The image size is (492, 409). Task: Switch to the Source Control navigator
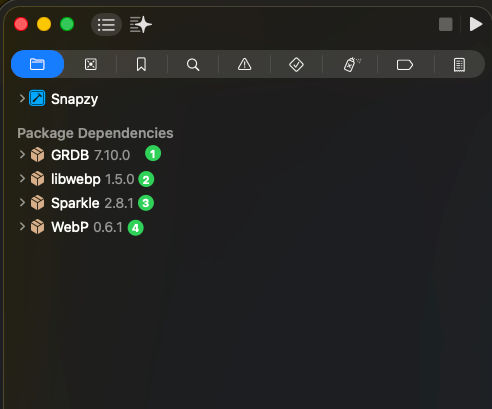click(x=91, y=64)
